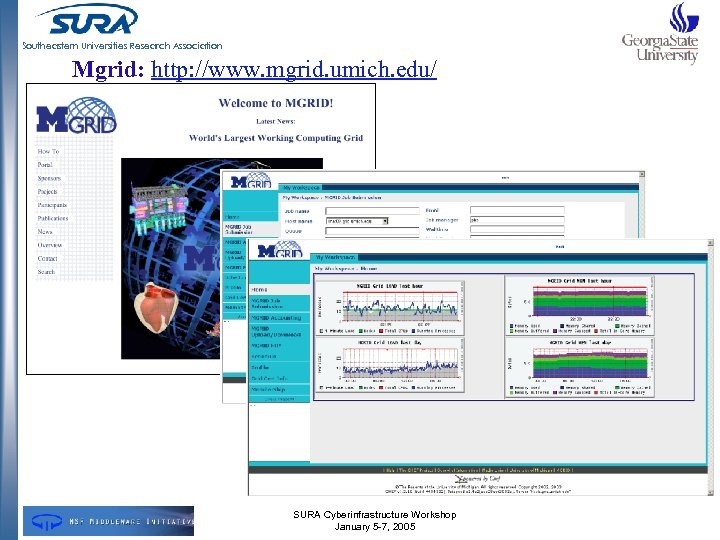Open 'Overview' link in Welcome page sidebar
Viewport: 720px width, 540px height.
coord(50,245)
